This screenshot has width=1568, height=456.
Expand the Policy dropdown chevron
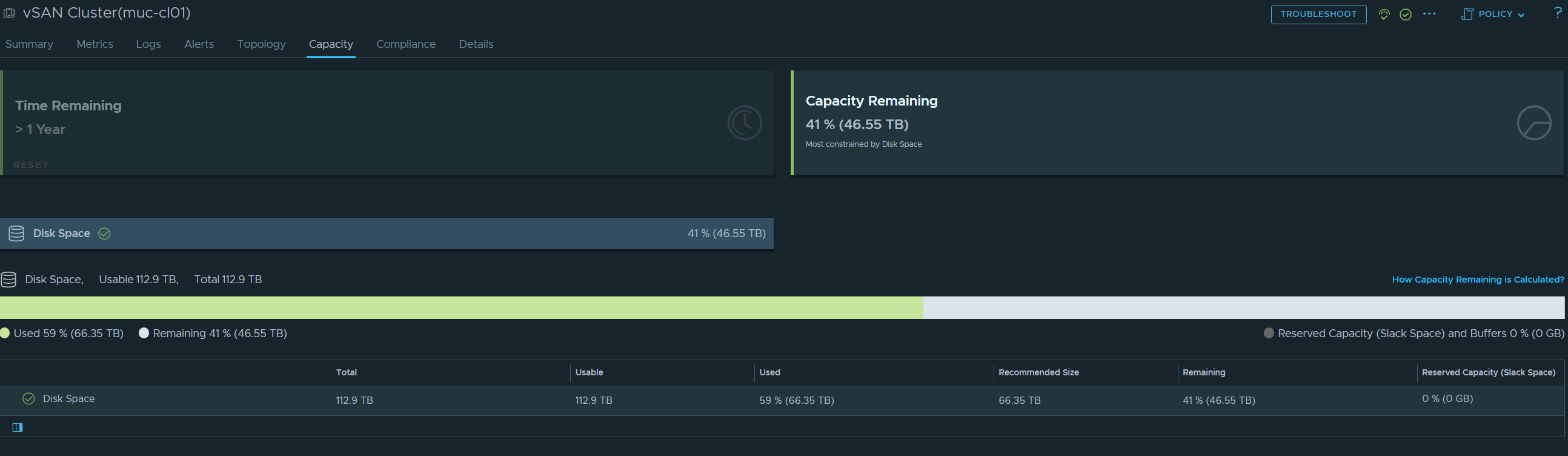coord(1521,15)
